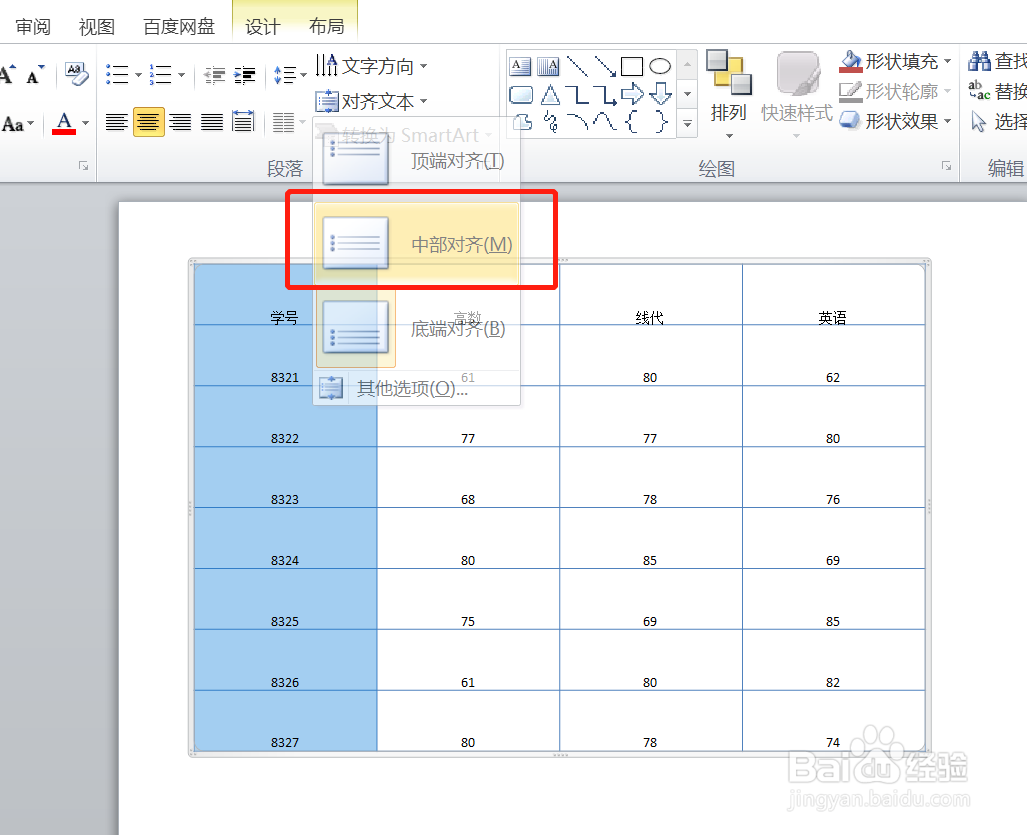Open the 对齐文本 align text dropdown

pyautogui.click(x=371, y=101)
